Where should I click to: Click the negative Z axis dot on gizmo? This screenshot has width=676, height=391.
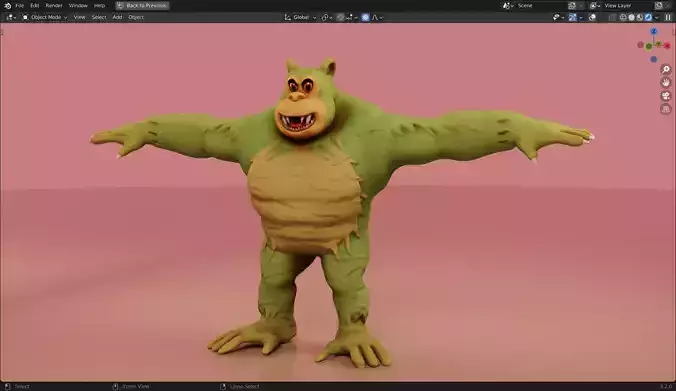(x=654, y=59)
